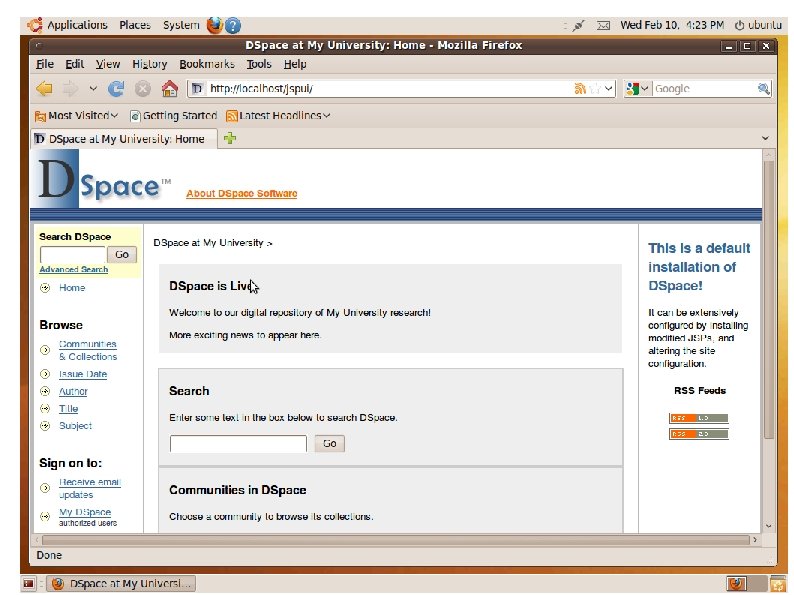Click the site favicon in the URL bar
794x595 pixels.
tap(197, 89)
